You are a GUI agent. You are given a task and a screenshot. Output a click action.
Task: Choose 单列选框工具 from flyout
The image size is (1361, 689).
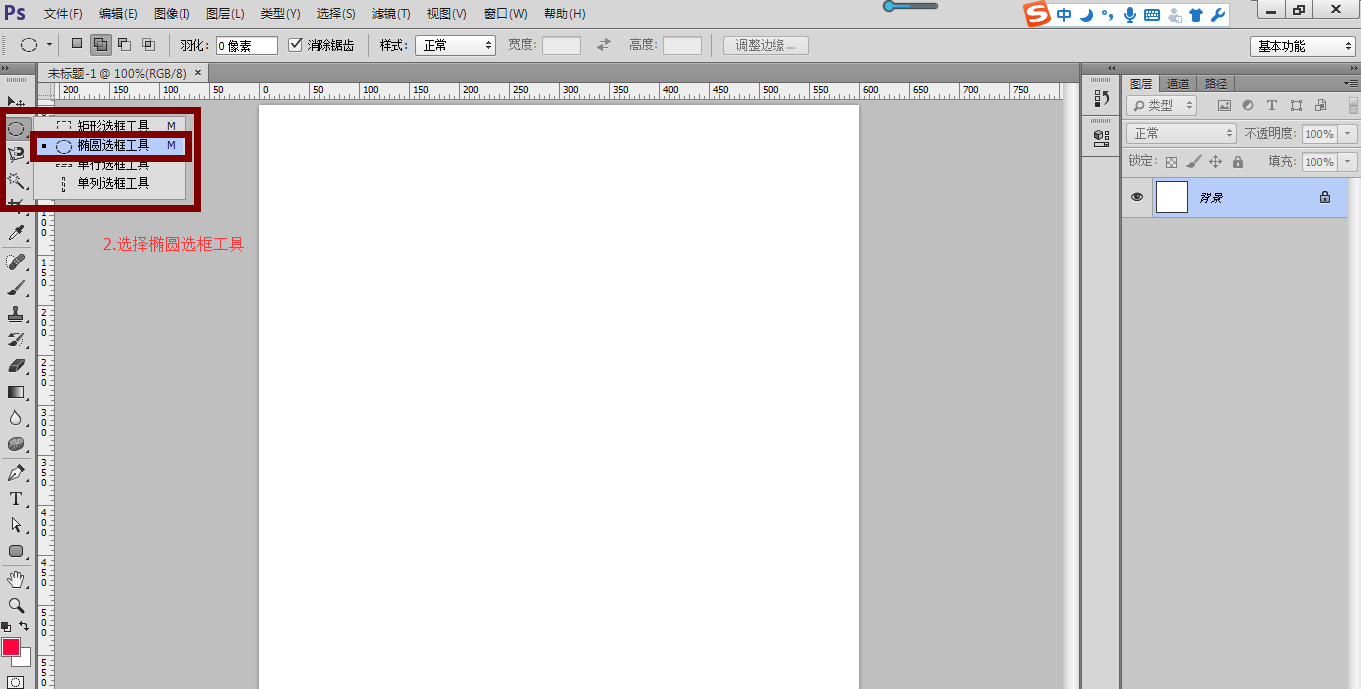pos(111,183)
